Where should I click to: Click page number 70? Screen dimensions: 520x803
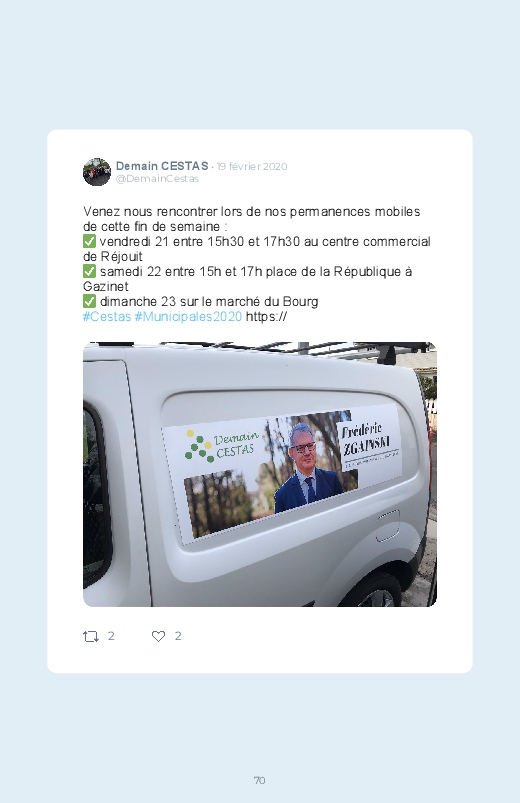tap(260, 780)
